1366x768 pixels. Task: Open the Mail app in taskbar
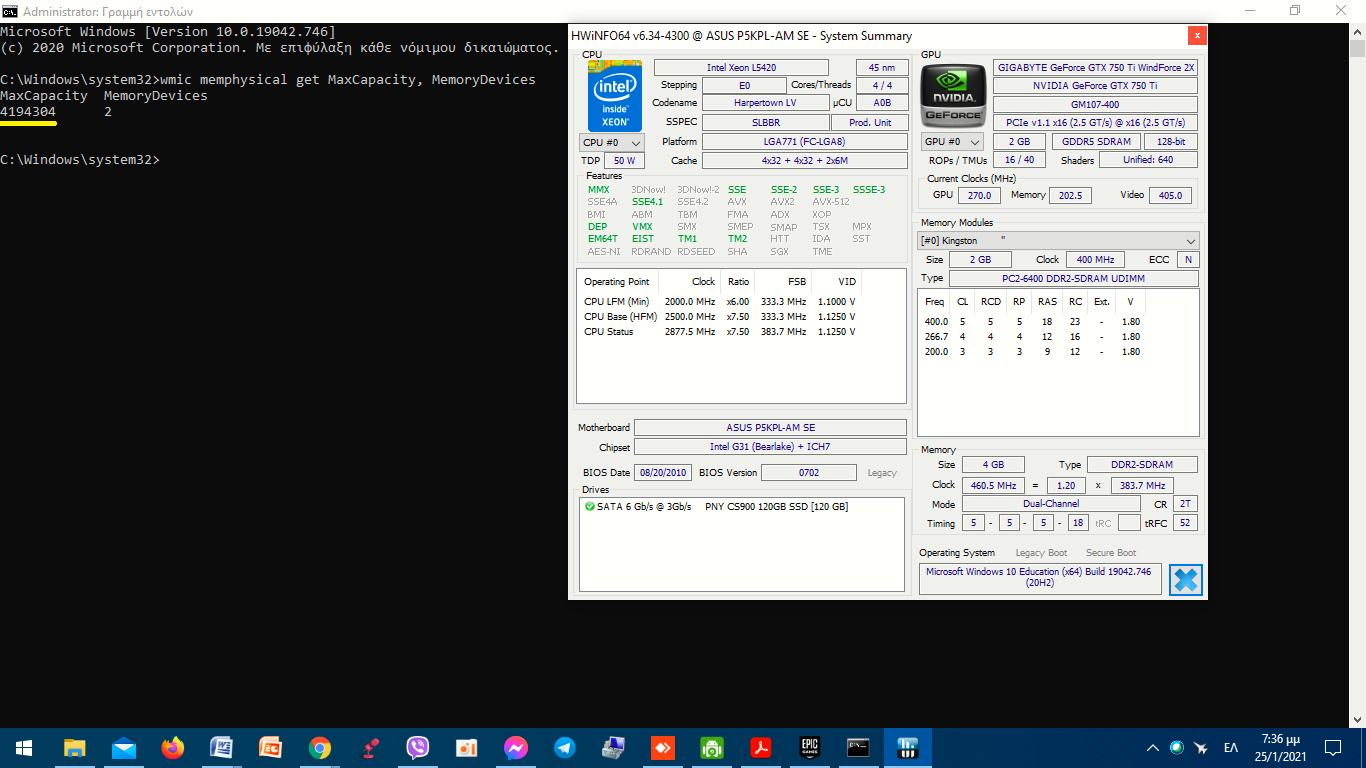[123, 747]
